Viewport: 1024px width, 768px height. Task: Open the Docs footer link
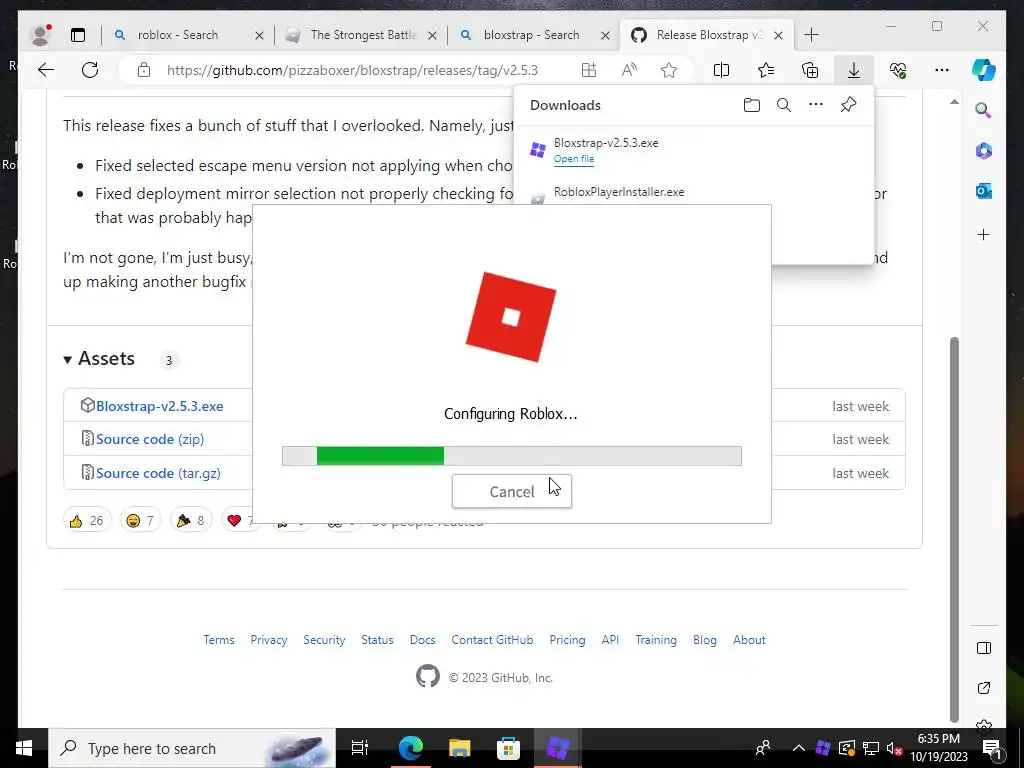423,640
